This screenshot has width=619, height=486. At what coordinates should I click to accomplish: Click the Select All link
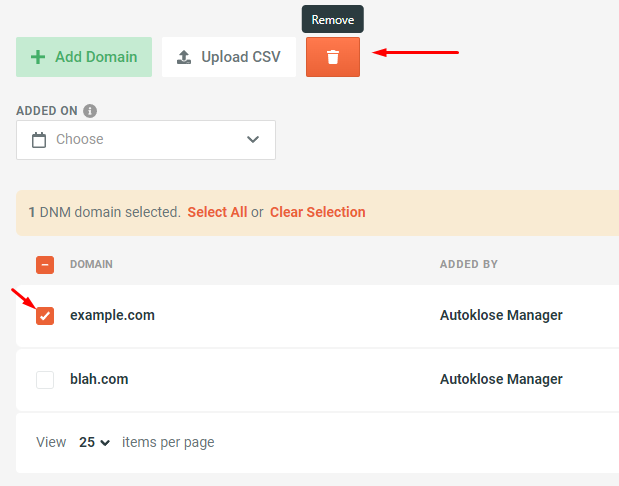tap(217, 212)
